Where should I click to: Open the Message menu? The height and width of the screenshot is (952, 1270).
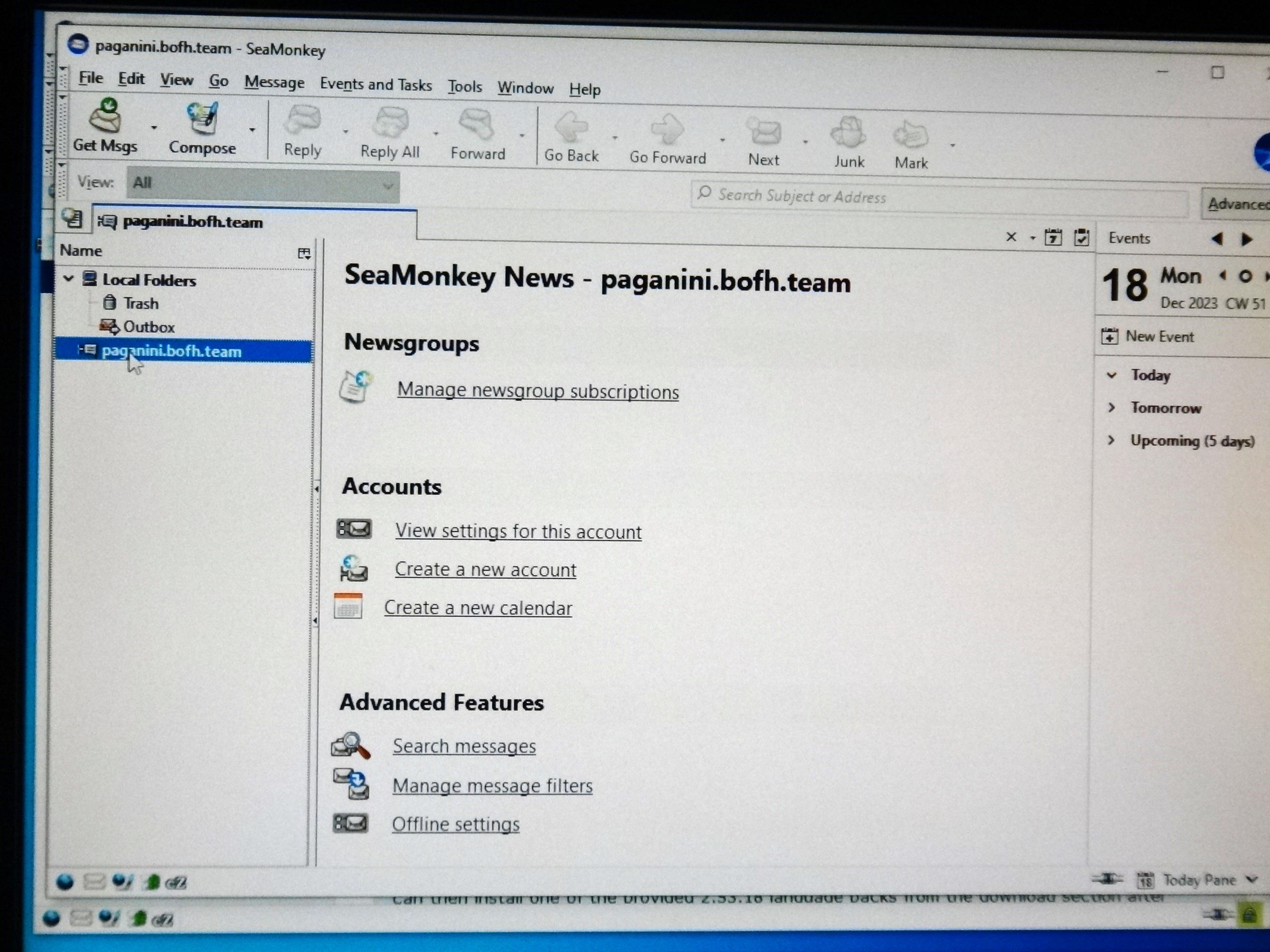[x=274, y=82]
